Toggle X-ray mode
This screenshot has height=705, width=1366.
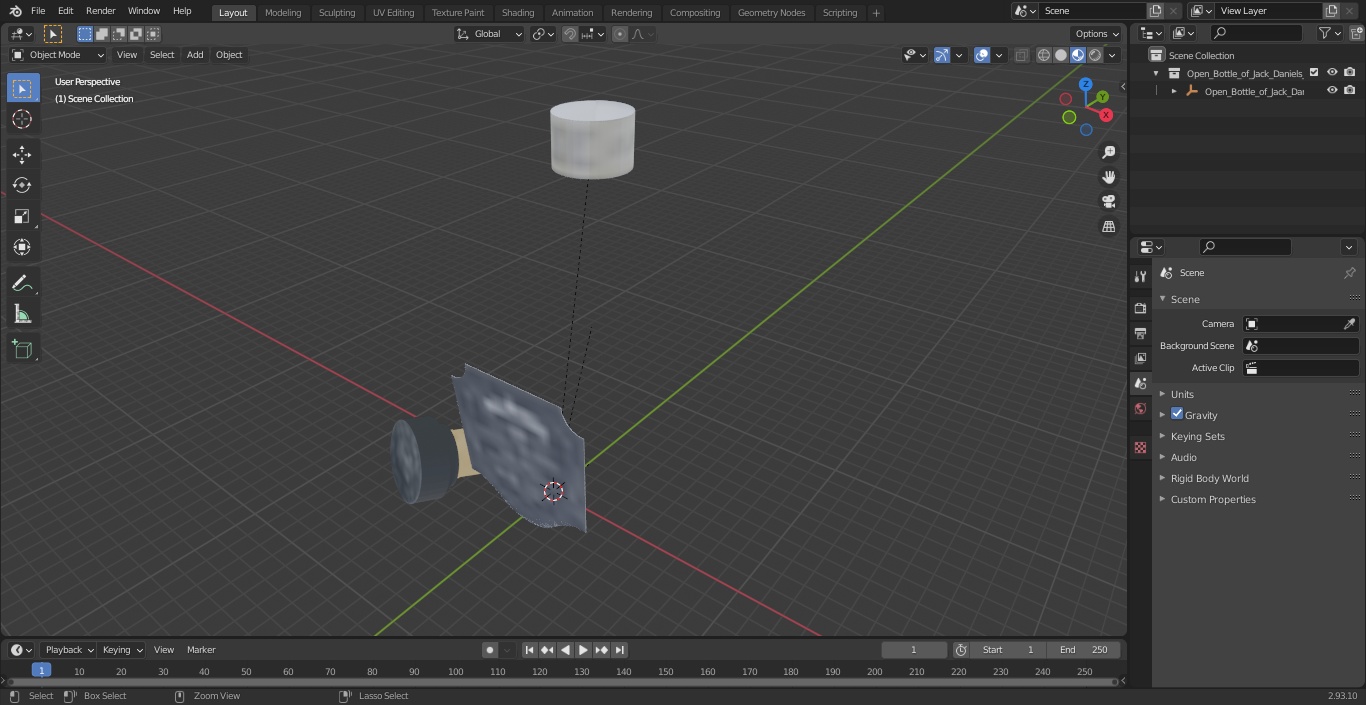pos(1021,55)
